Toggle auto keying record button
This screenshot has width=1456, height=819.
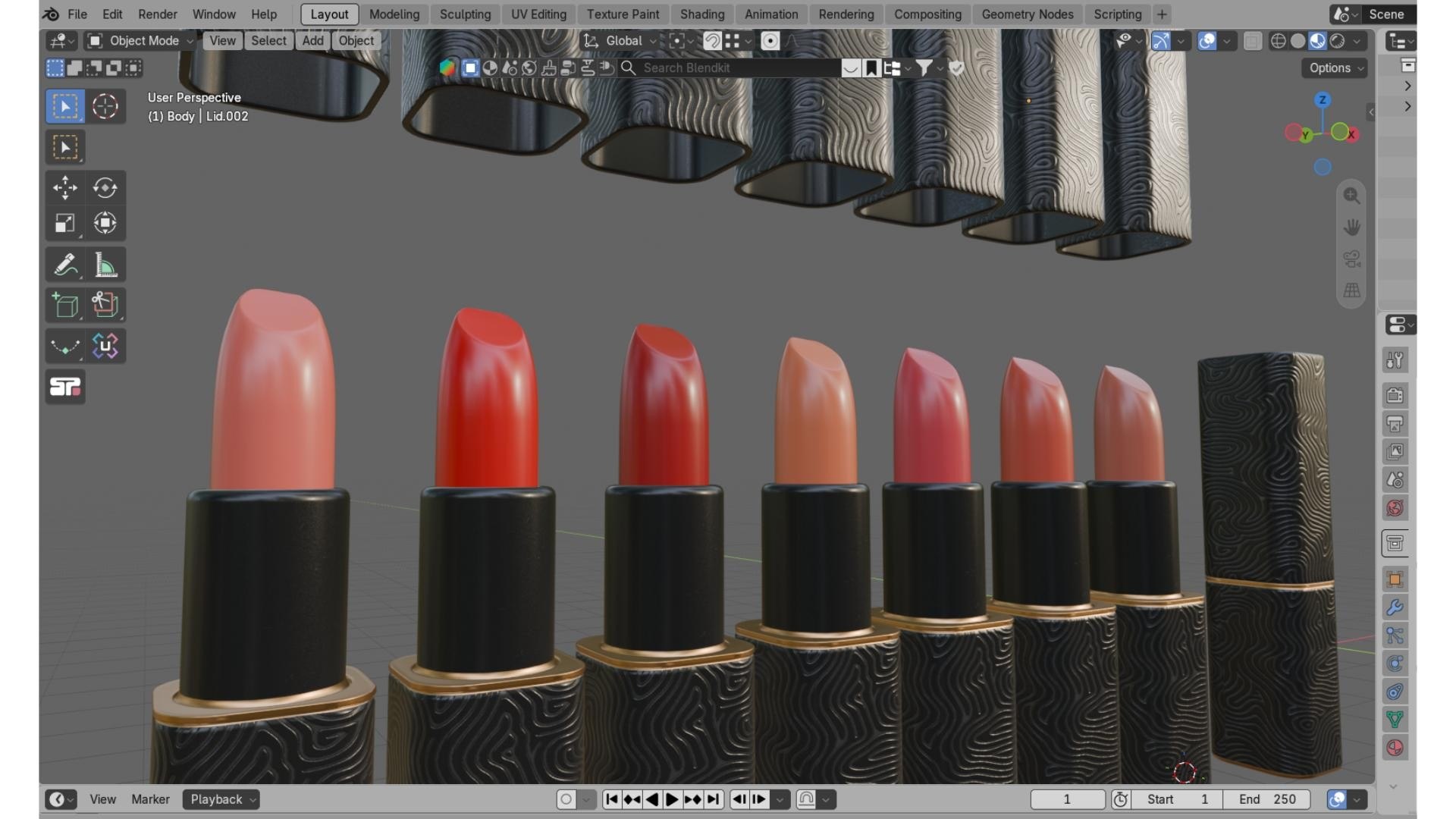(566, 799)
